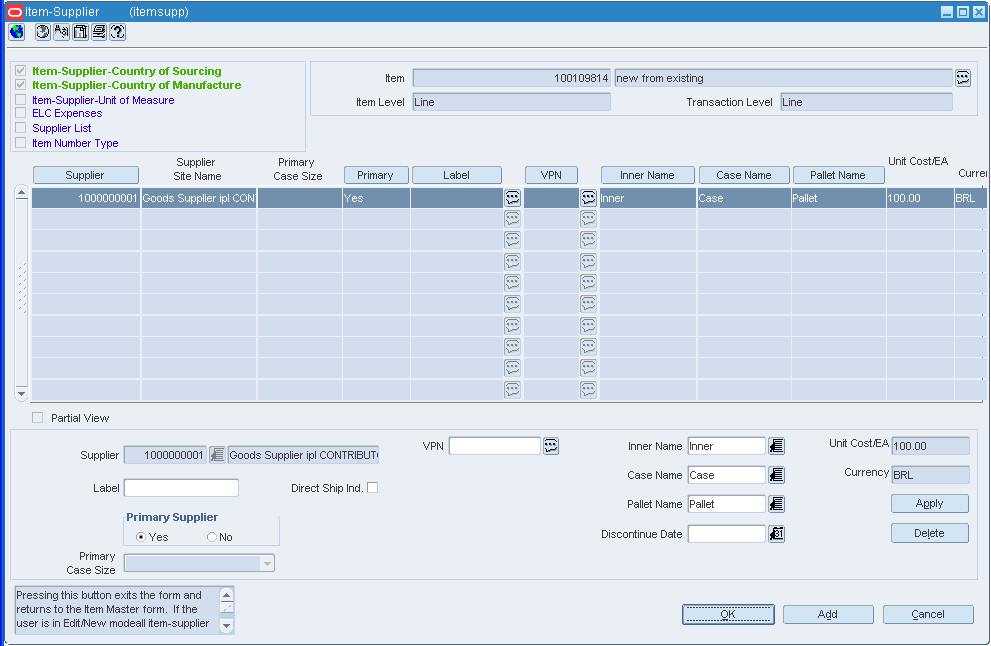
Task: Click the Case Name column header button
Action: [744, 175]
